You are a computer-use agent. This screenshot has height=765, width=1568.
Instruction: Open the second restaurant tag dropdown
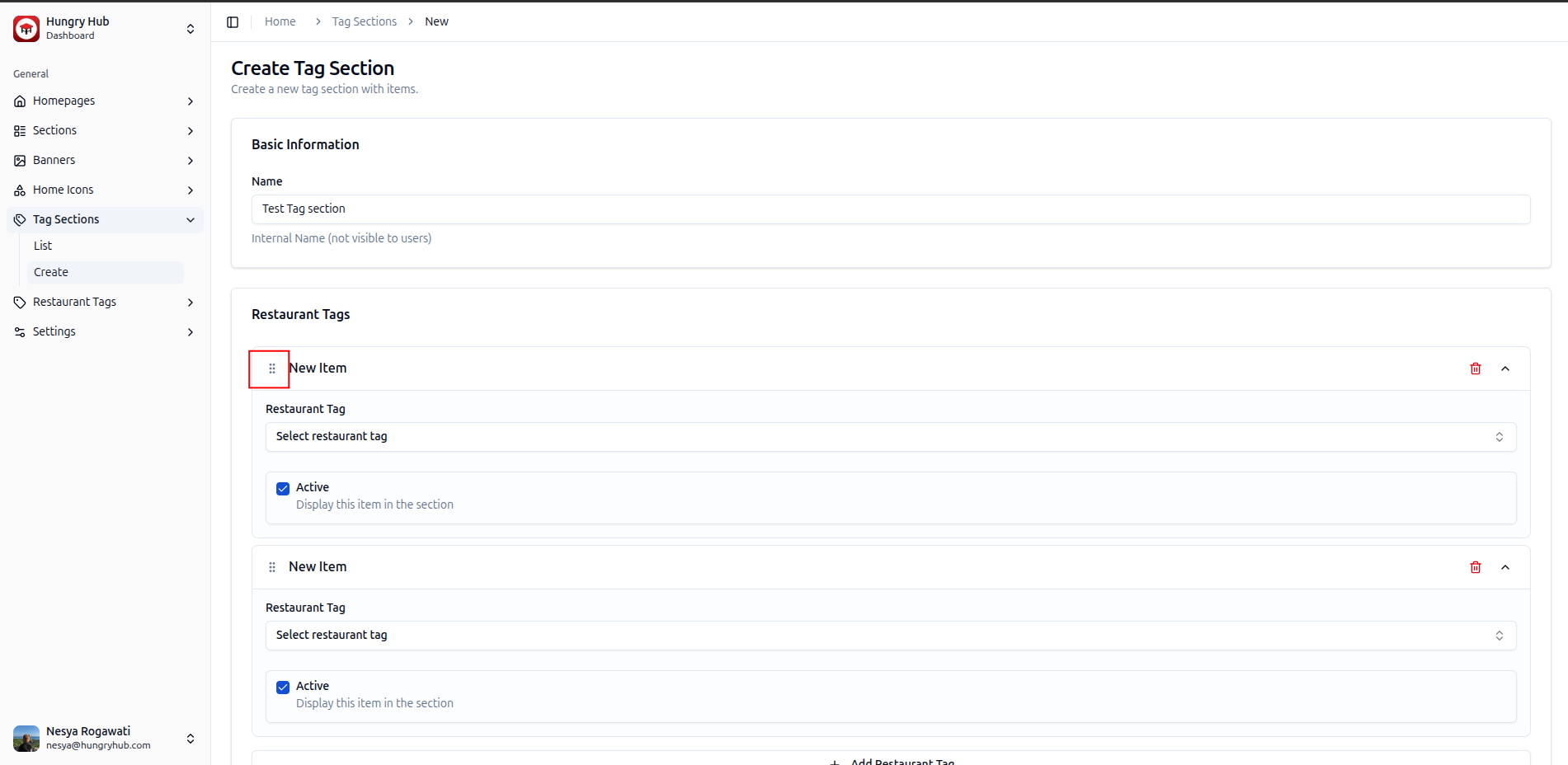click(x=890, y=636)
